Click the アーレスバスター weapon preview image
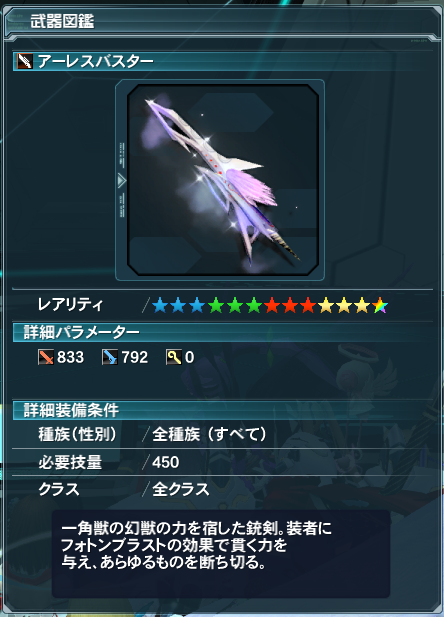 tap(223, 180)
